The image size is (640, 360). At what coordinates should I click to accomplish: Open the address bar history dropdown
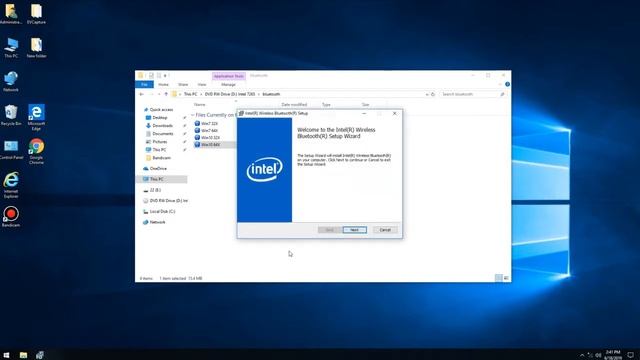click(427, 94)
